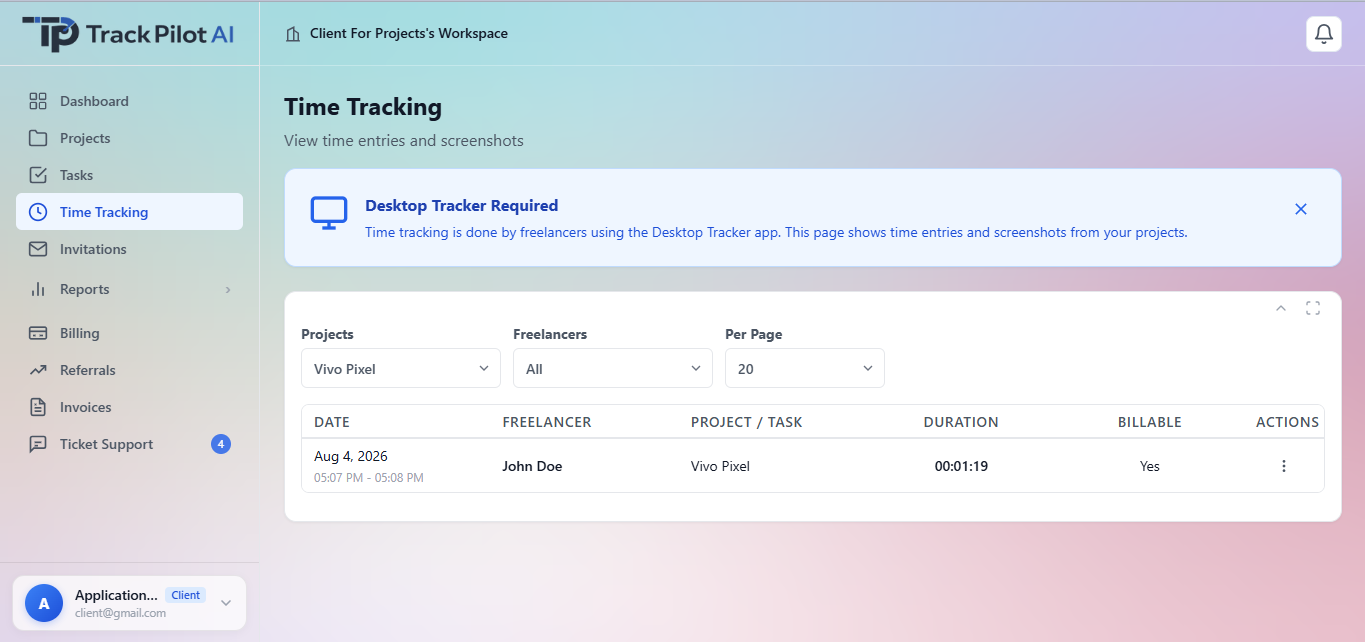
Task: Click the date Aug 4, 2026
Action: [x=351, y=456]
